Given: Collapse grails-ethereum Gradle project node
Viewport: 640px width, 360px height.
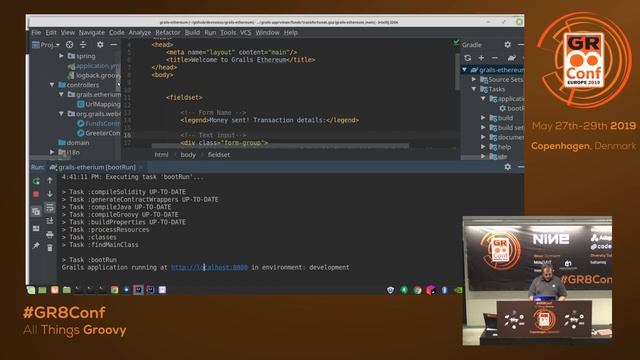Looking at the screenshot, I should click(x=464, y=70).
